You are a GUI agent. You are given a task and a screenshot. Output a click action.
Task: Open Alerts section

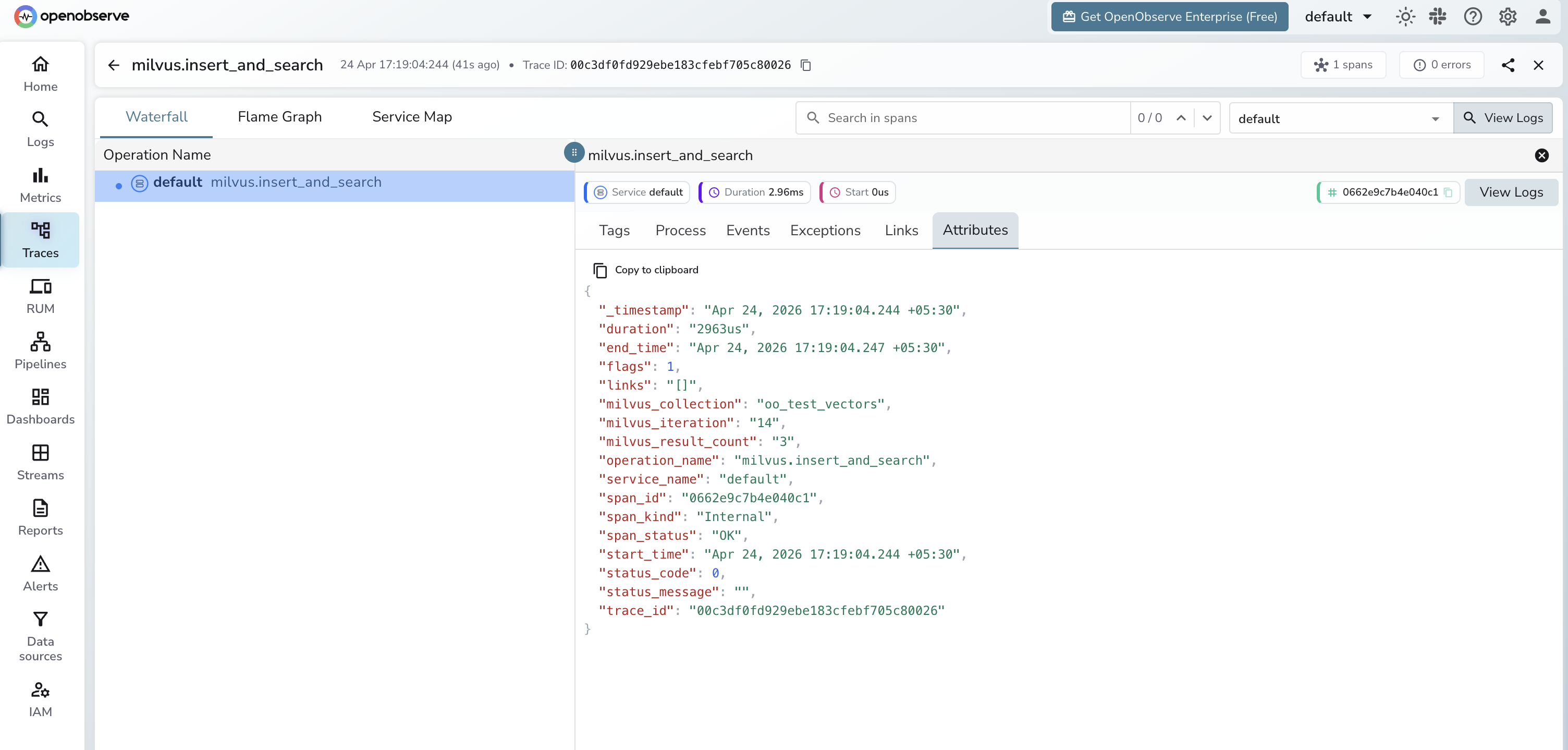(x=40, y=573)
